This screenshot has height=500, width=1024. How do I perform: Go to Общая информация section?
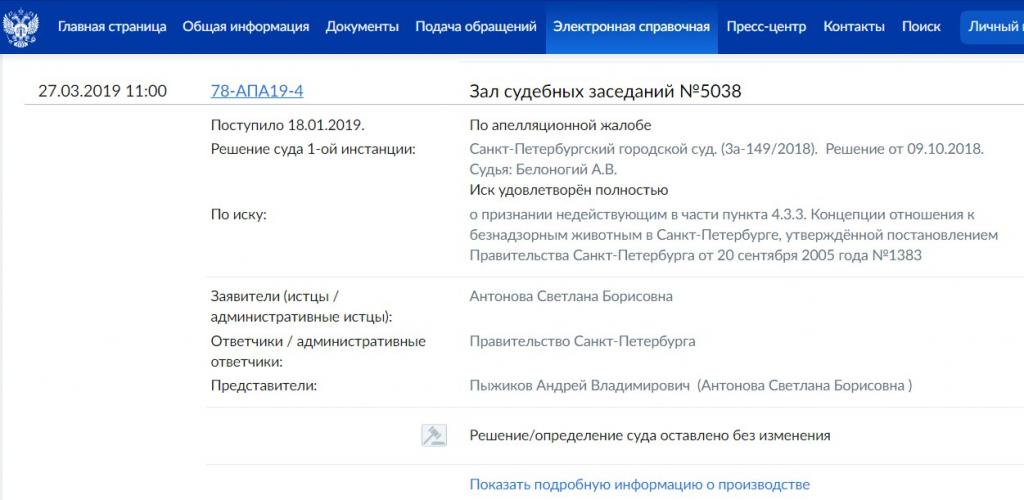click(246, 27)
